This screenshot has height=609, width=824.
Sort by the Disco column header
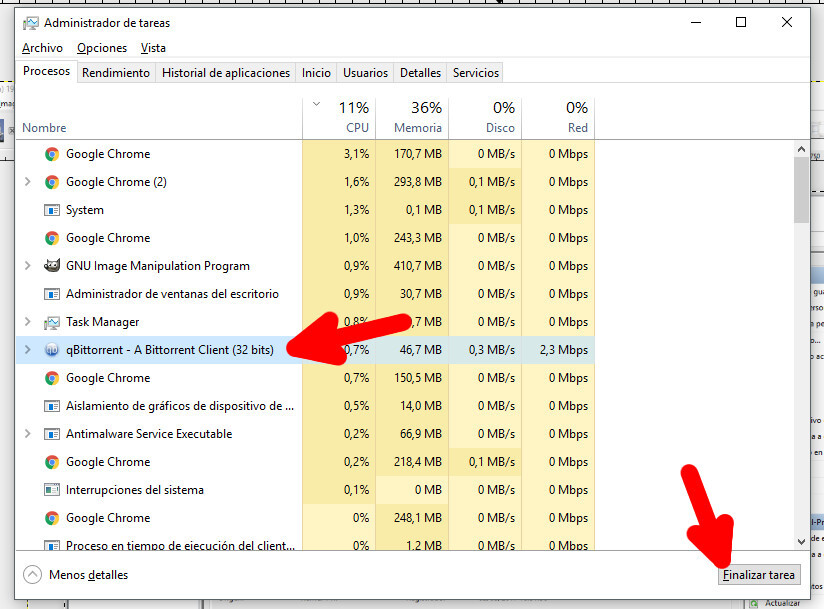pyautogui.click(x=485, y=118)
